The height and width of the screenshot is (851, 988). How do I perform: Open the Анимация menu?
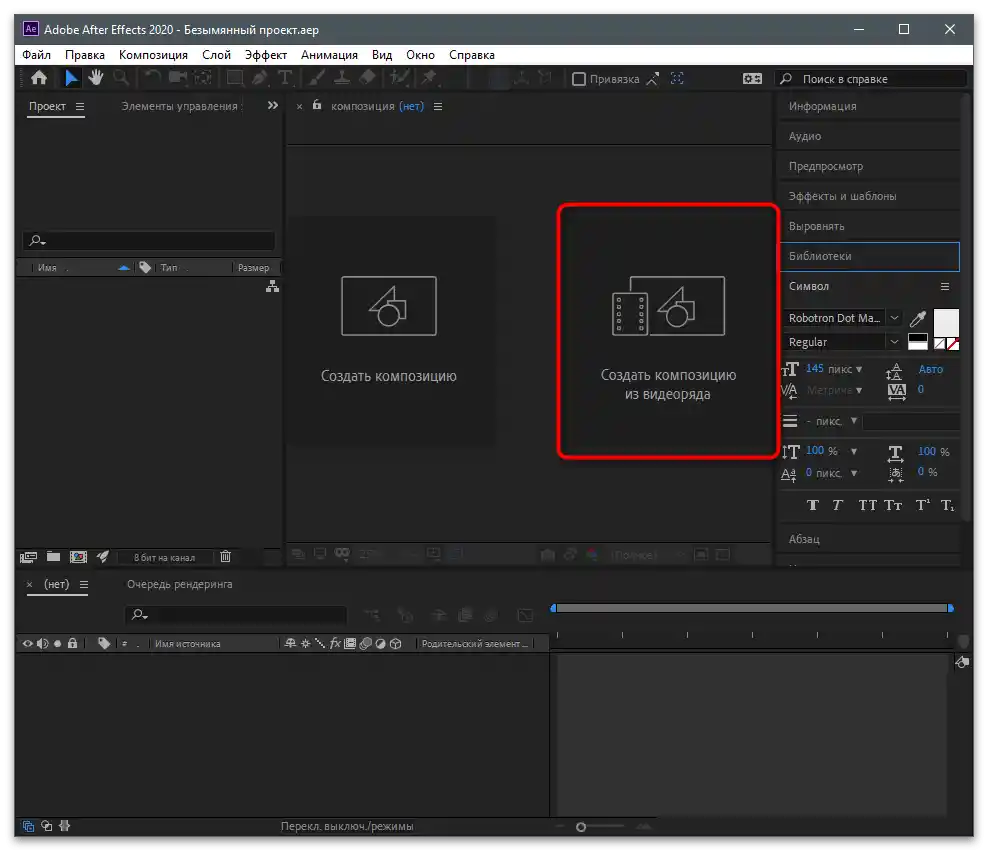point(329,55)
